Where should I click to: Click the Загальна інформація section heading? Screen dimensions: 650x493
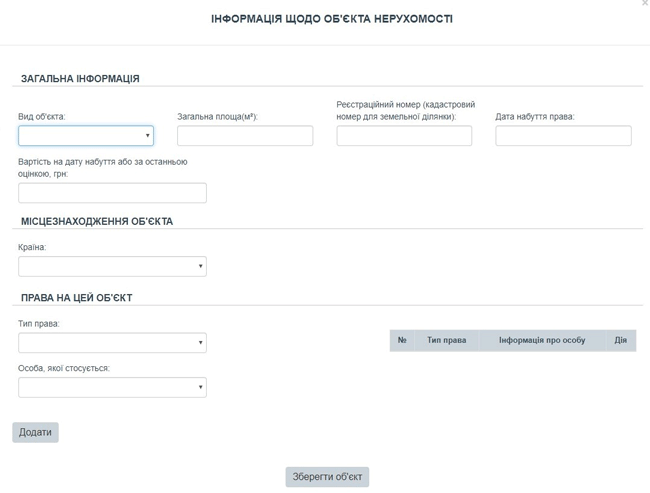(x=80, y=78)
